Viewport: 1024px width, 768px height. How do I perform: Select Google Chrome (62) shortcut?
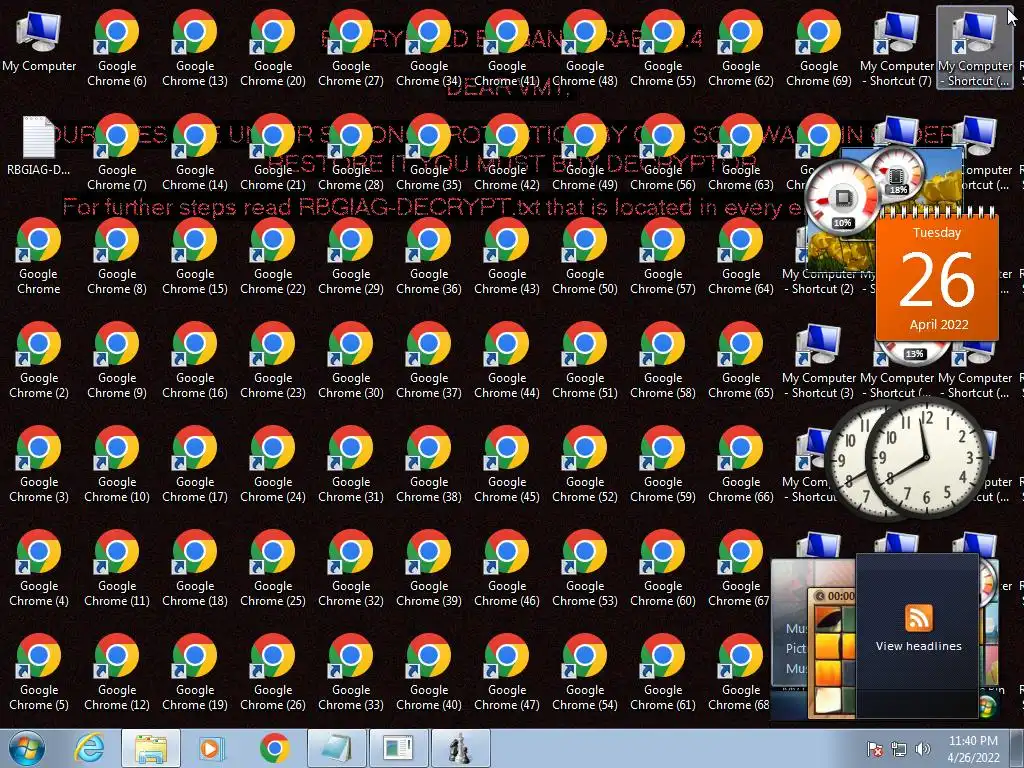pyautogui.click(x=741, y=48)
